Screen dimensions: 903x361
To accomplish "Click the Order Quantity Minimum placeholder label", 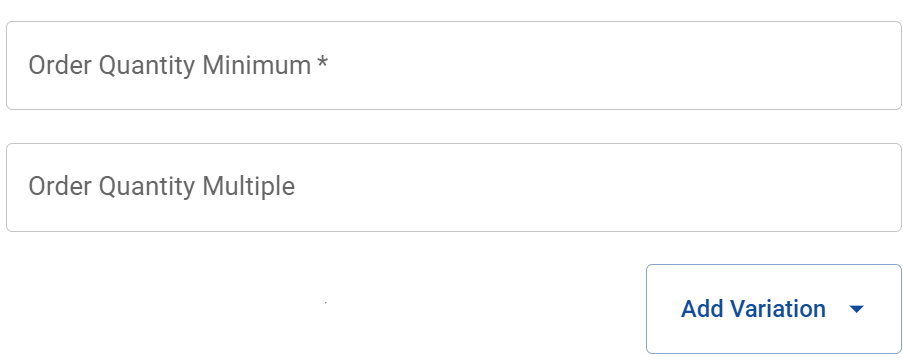I will [178, 66].
